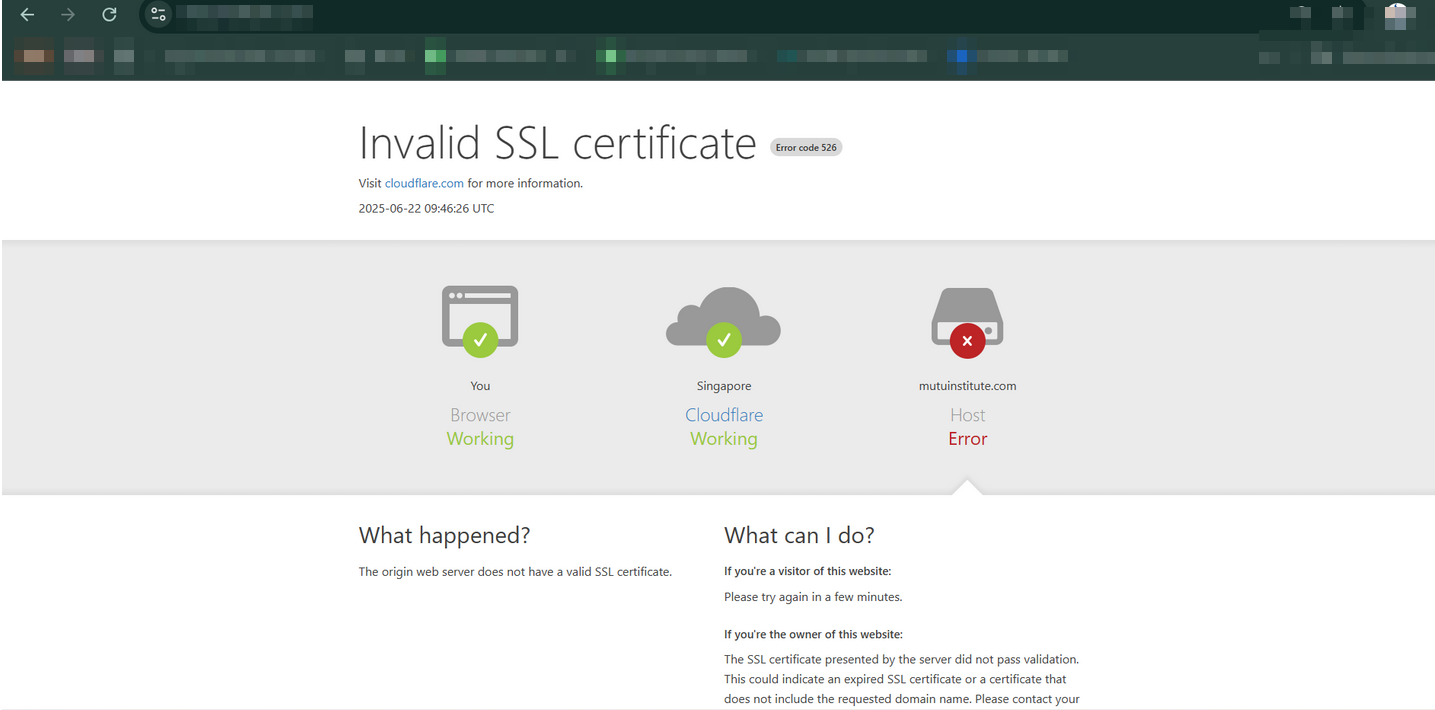1435x710 pixels.
Task: Click the mutuinstitute.com hostname label
Action: pyautogui.click(x=967, y=385)
